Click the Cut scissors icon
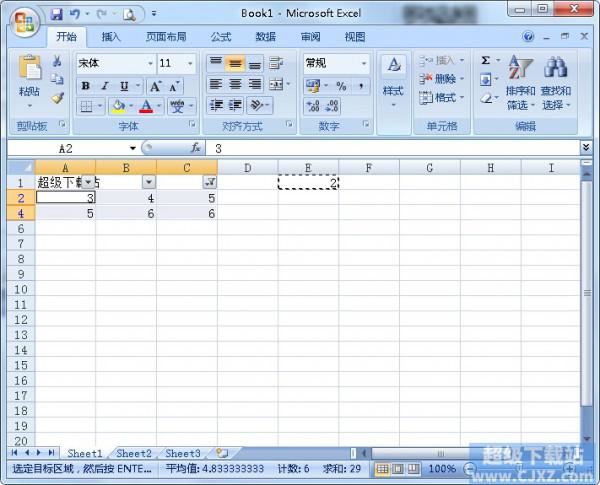600x485 pixels. point(57,62)
